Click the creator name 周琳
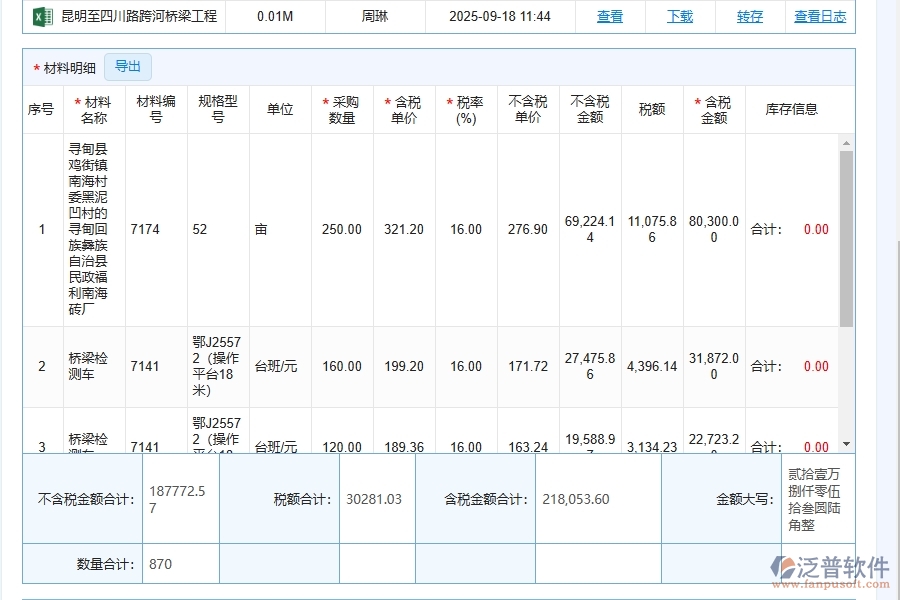 pos(377,16)
